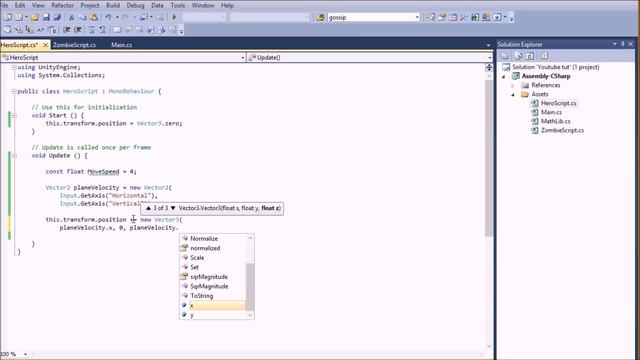Collapse the Assembly-CSharp project node
The width and height of the screenshot is (640, 360).
pyautogui.click(x=504, y=76)
